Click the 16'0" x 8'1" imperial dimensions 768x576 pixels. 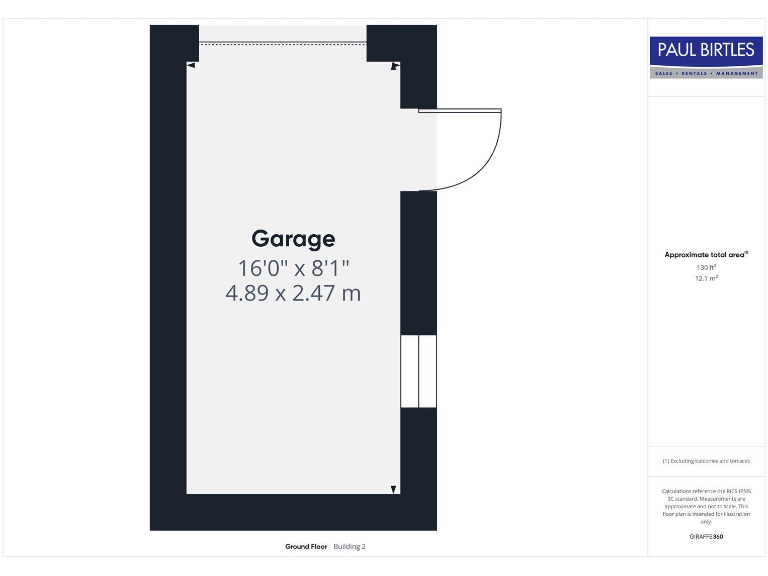click(x=293, y=268)
